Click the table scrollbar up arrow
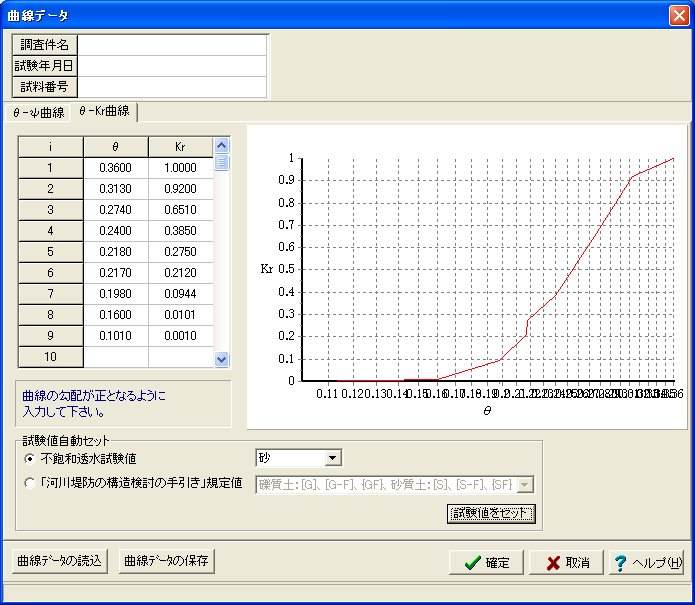695x605 pixels. (221, 145)
